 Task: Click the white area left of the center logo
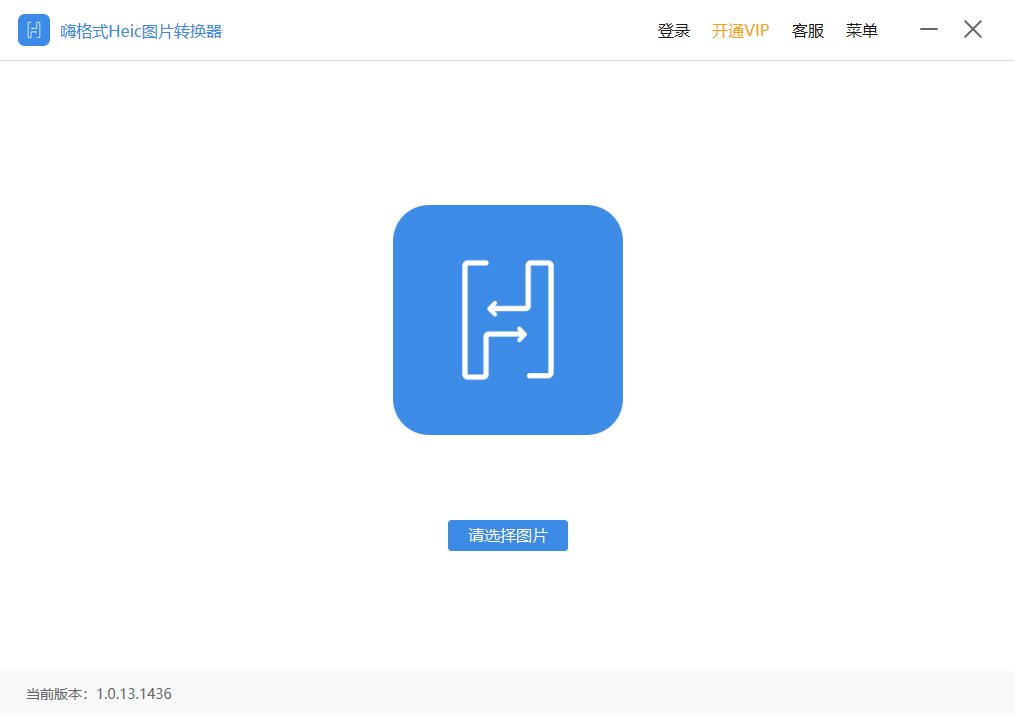[x=194, y=320]
